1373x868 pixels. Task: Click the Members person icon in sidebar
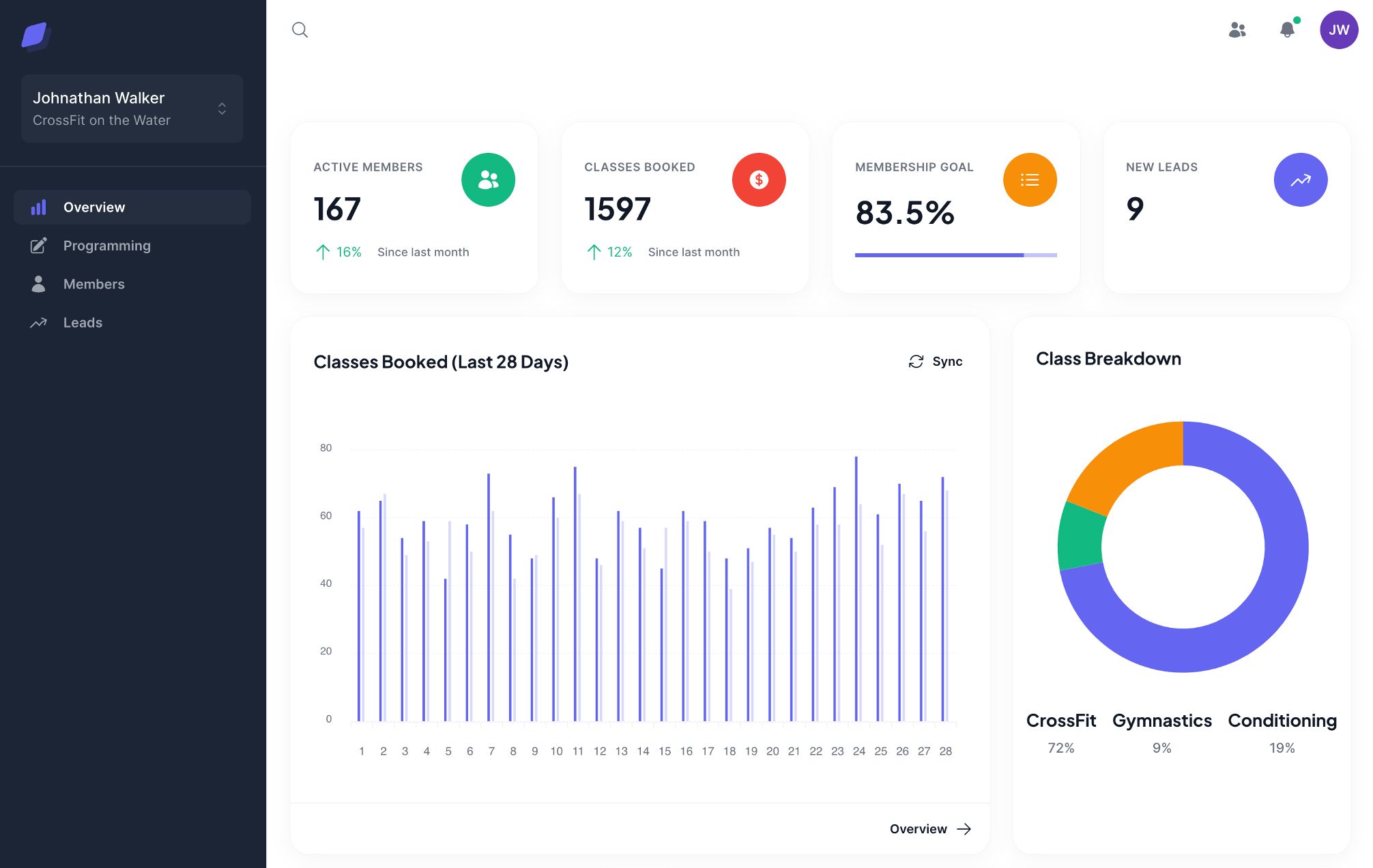pos(39,284)
